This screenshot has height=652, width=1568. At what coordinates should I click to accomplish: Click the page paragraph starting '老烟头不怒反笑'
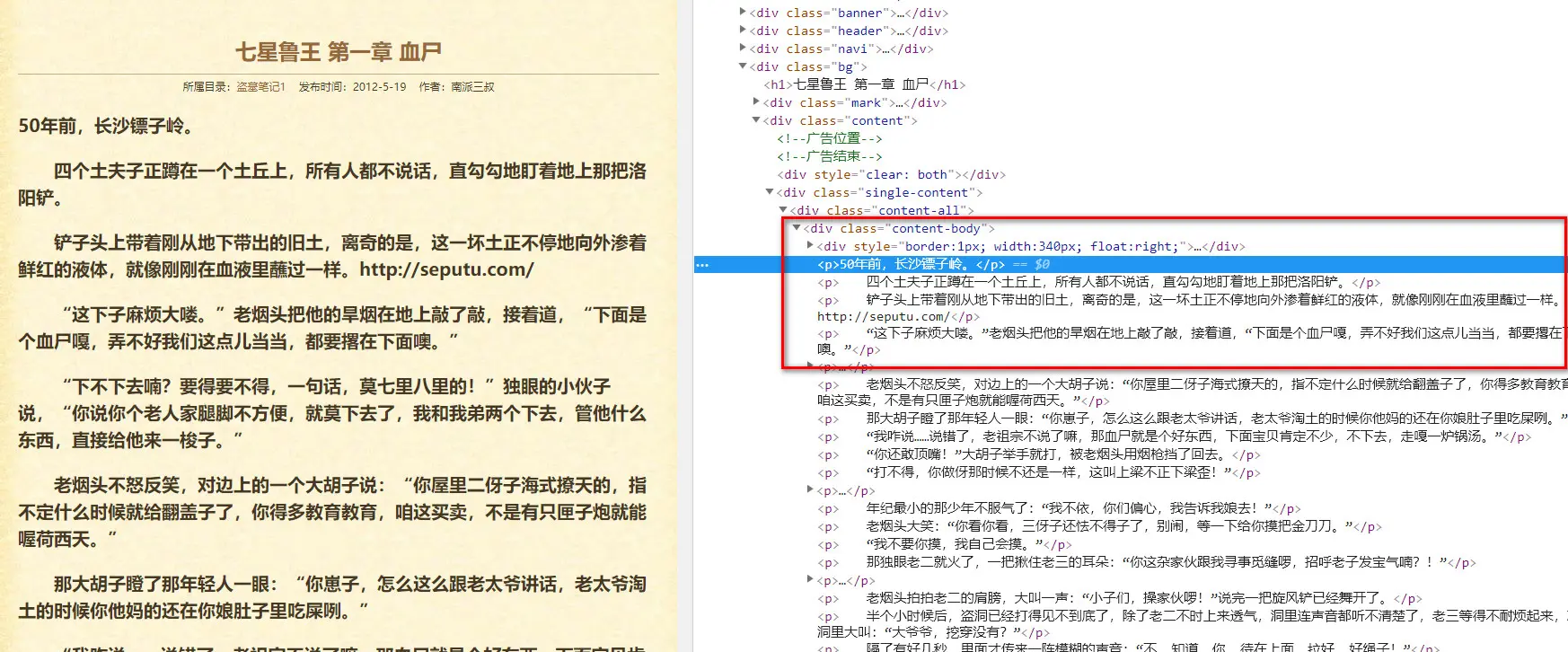tap(332, 512)
